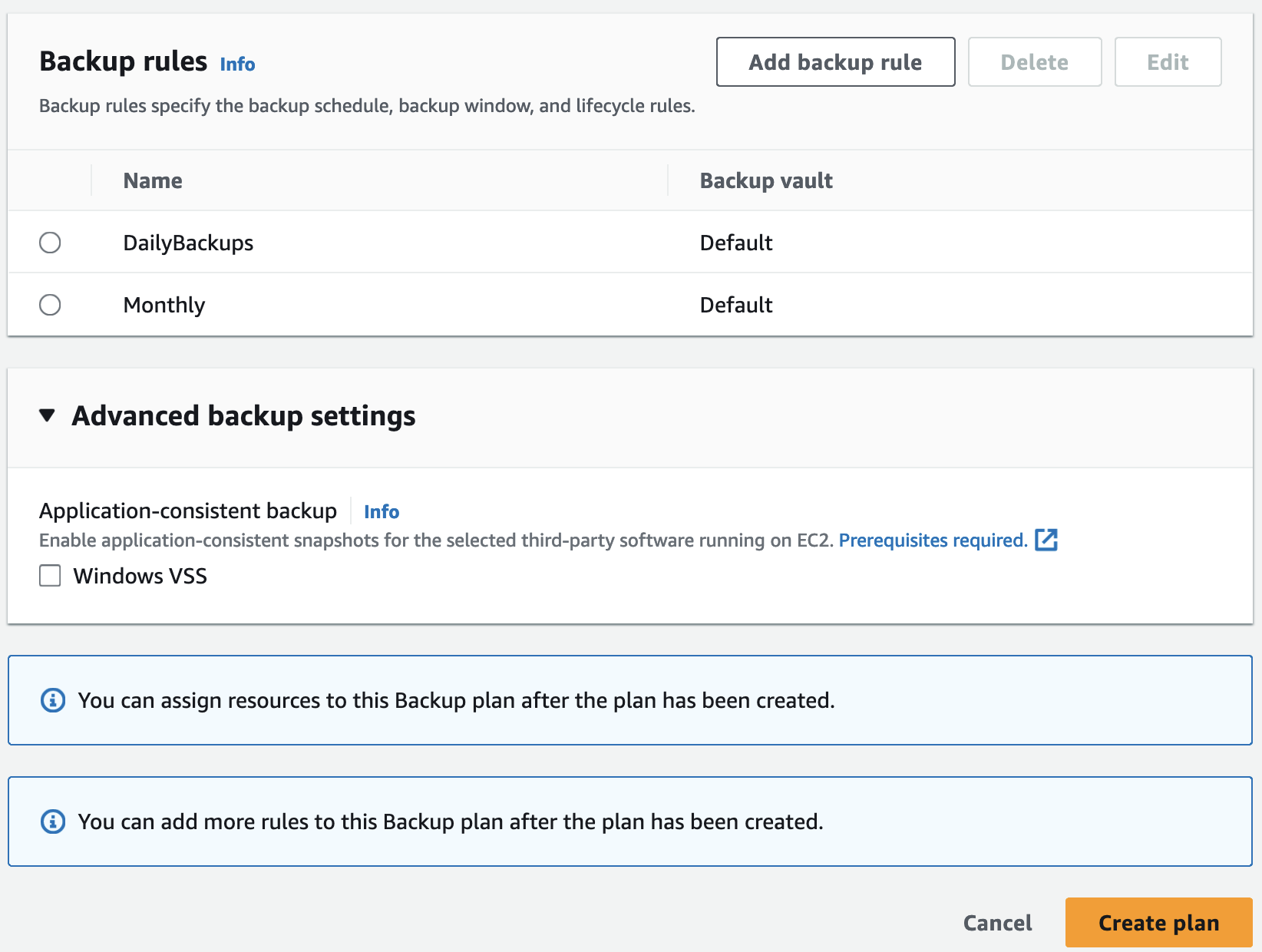The image size is (1262, 952).
Task: Click the Name column header
Action: [153, 180]
